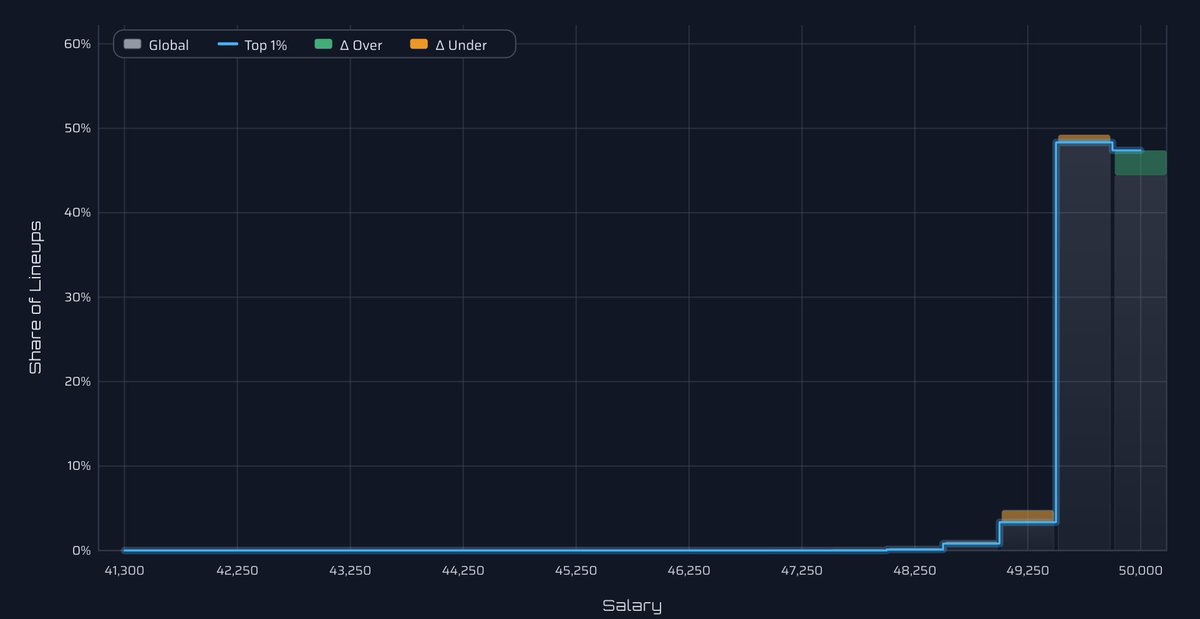
Task: Click the orange Δ Under cap atop the tallest bar
Action: [1082, 135]
